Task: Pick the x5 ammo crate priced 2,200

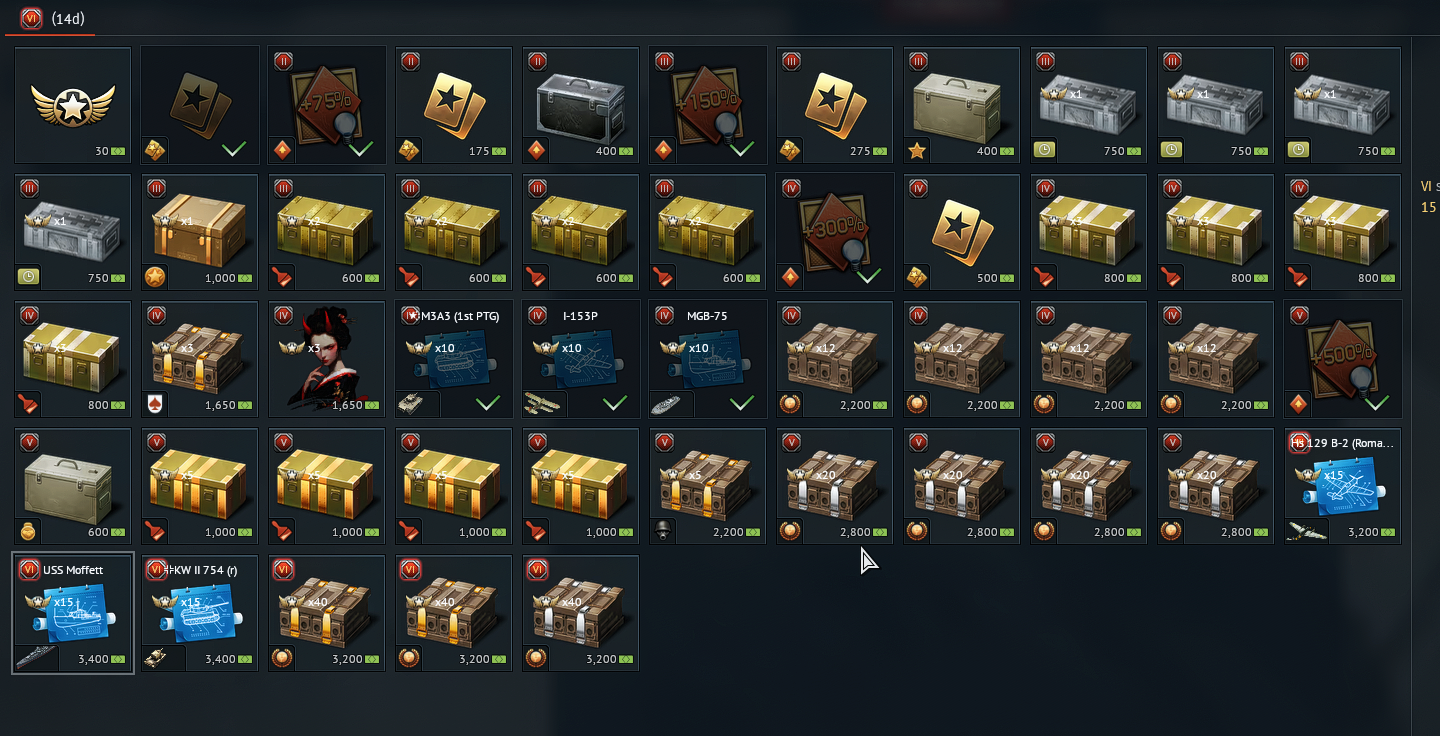Action: point(708,486)
